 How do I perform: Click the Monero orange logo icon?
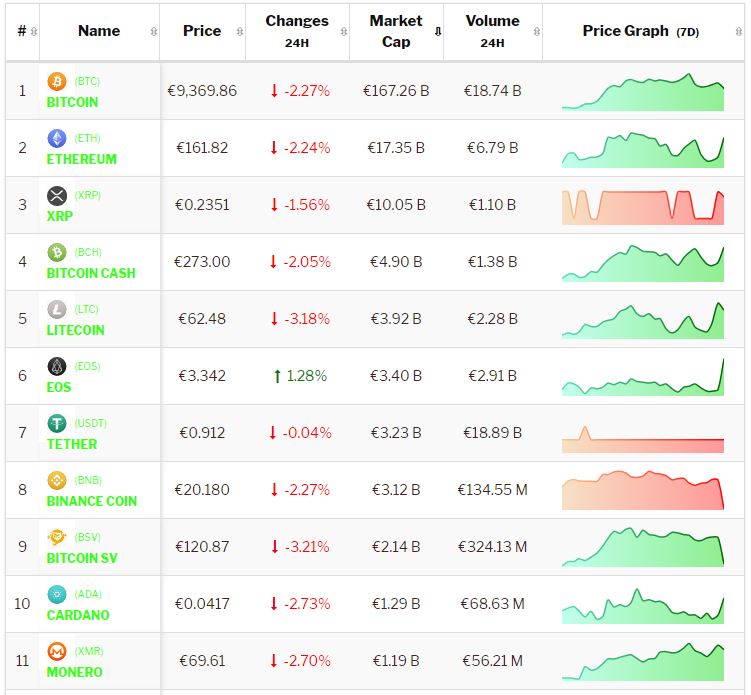pos(57,652)
